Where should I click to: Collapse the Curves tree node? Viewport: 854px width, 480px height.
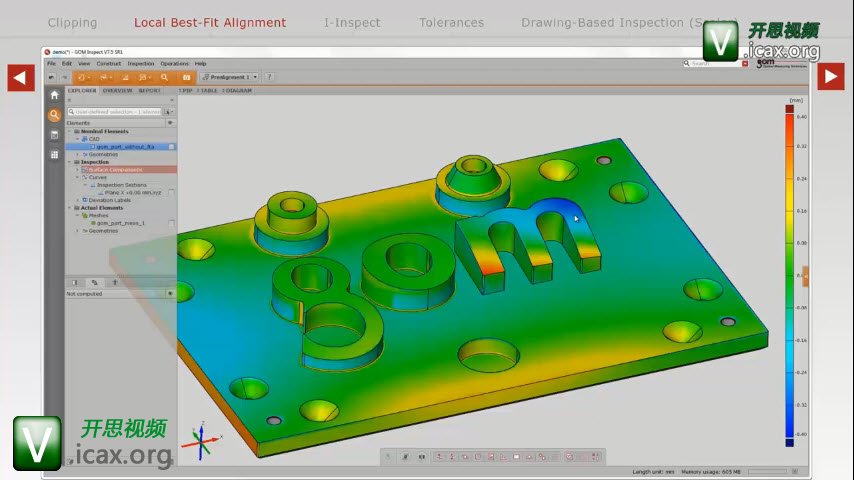coord(77,177)
